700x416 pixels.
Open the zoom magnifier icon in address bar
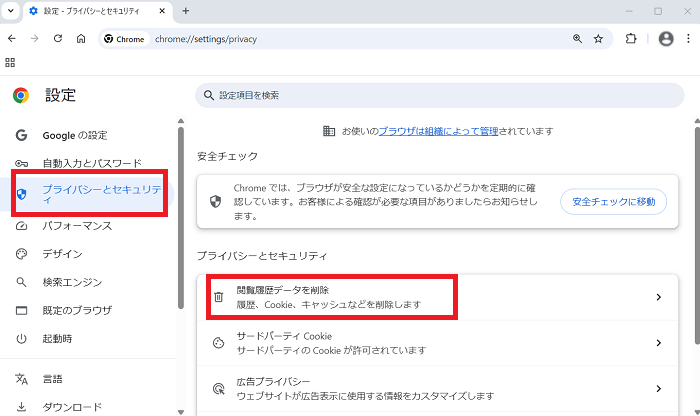(577, 39)
